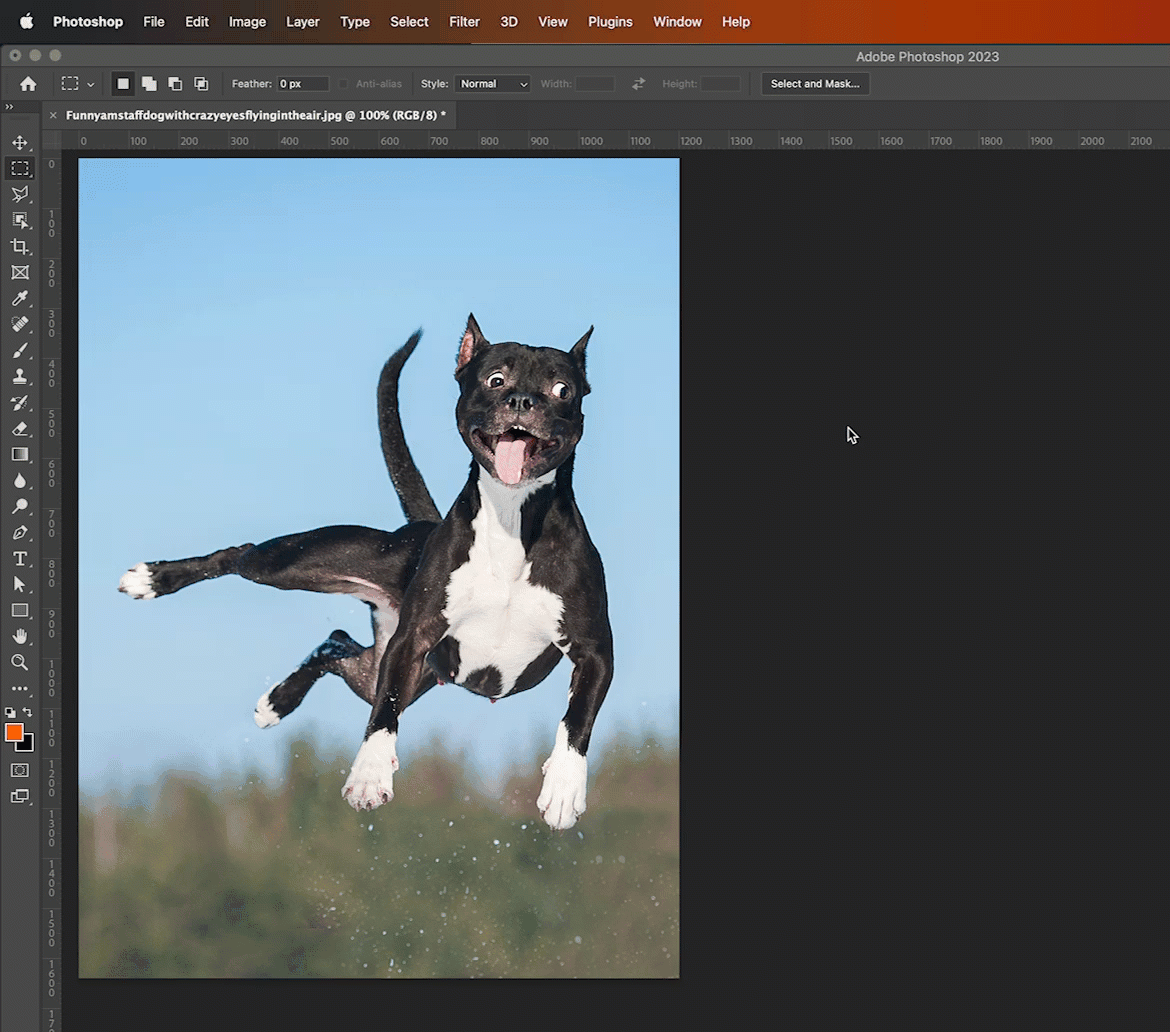Click the orange foreground color swatch
The height and width of the screenshot is (1032, 1170).
pos(14,732)
